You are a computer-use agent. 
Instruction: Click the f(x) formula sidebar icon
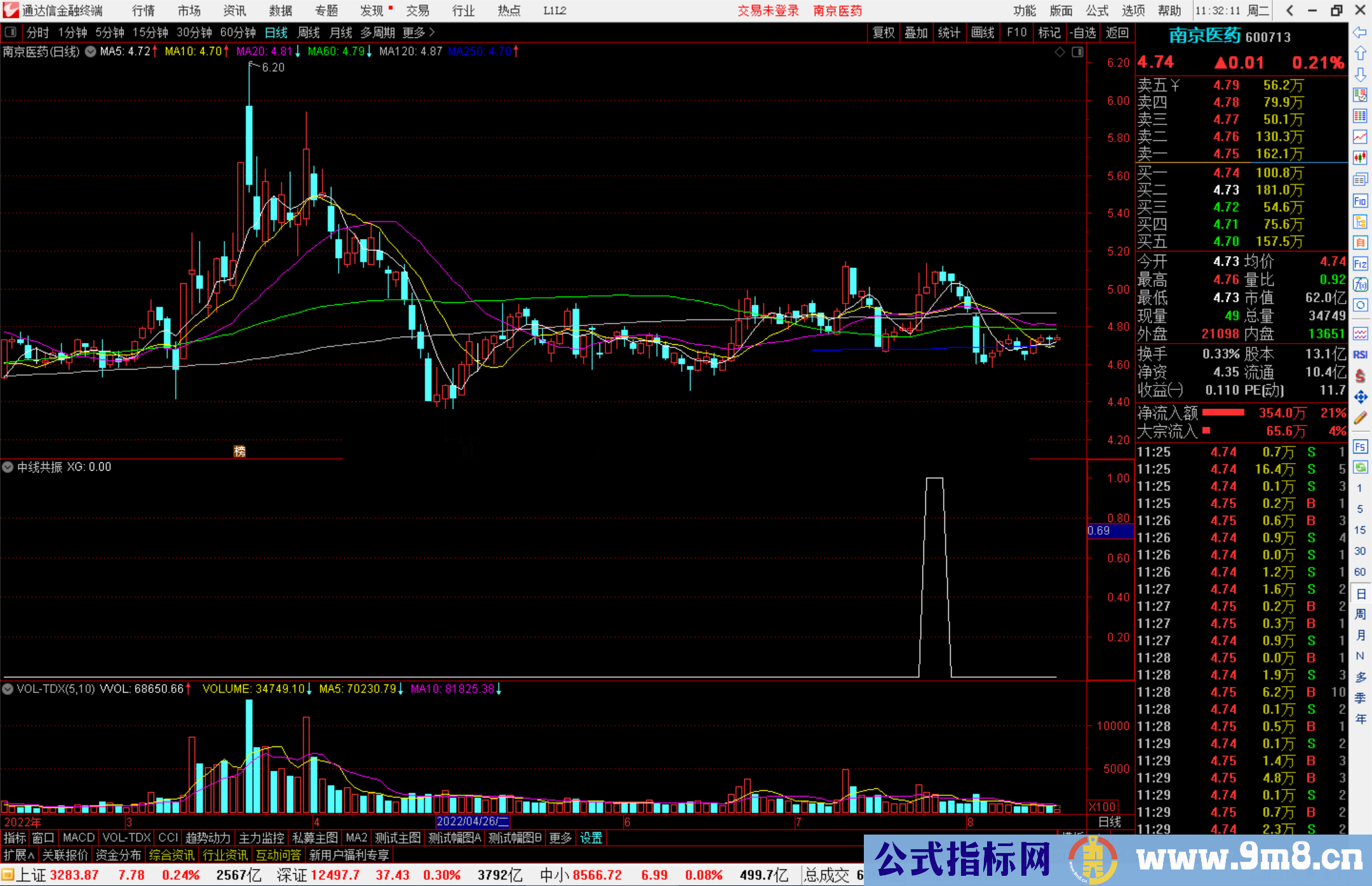1360,285
